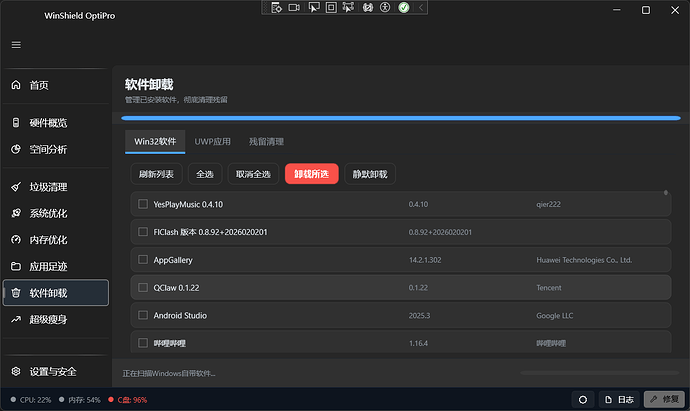Click the Android Studio name text
The image size is (690, 411).
point(180,316)
